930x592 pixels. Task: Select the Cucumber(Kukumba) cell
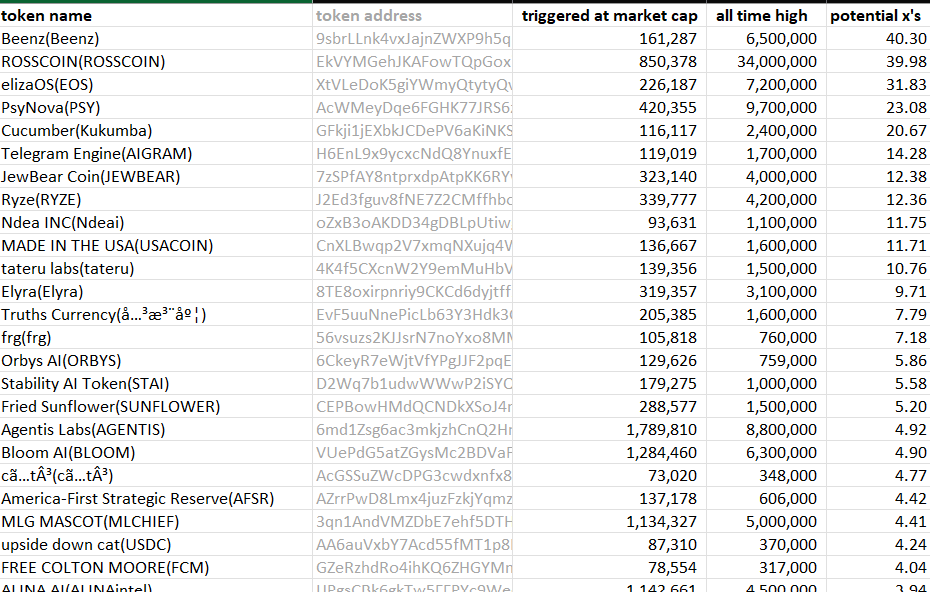156,131
